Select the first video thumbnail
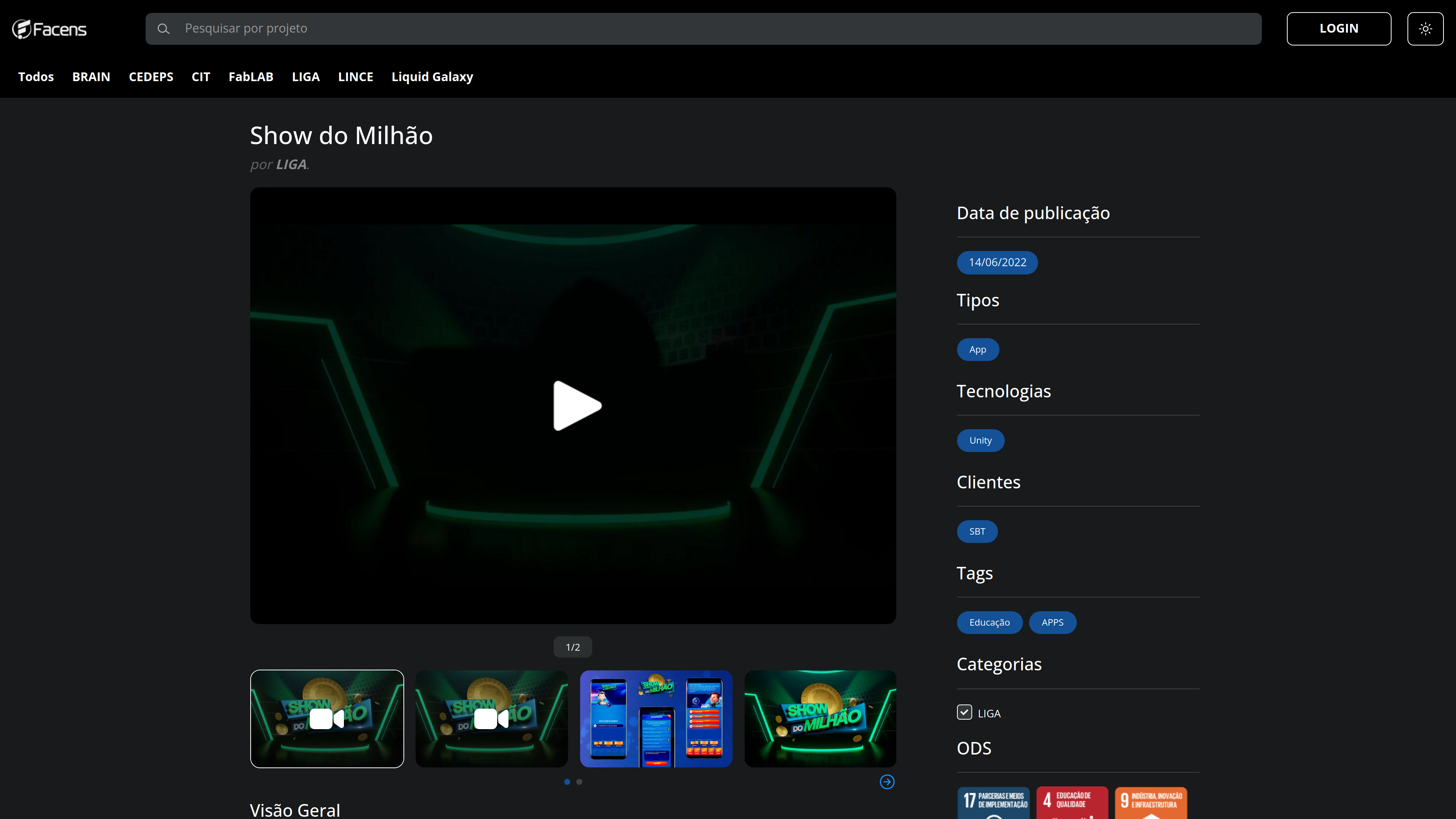This screenshot has height=819, width=1456. click(x=327, y=719)
